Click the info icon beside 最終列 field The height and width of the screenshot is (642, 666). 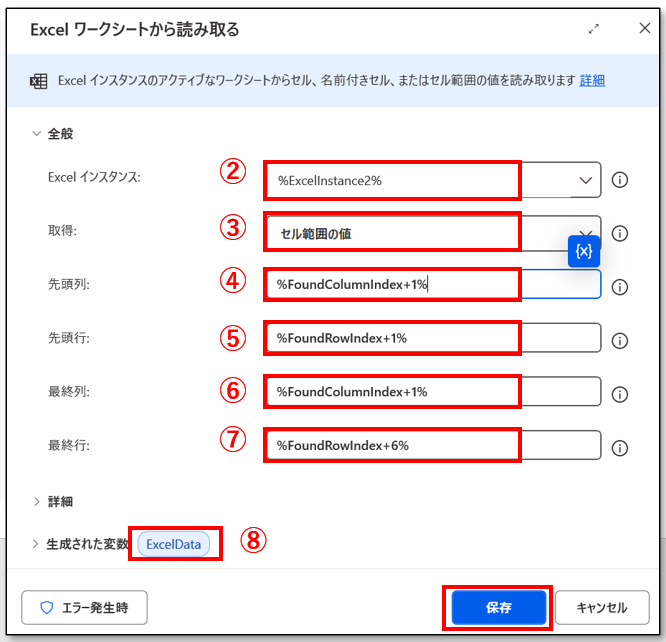[x=619, y=394]
